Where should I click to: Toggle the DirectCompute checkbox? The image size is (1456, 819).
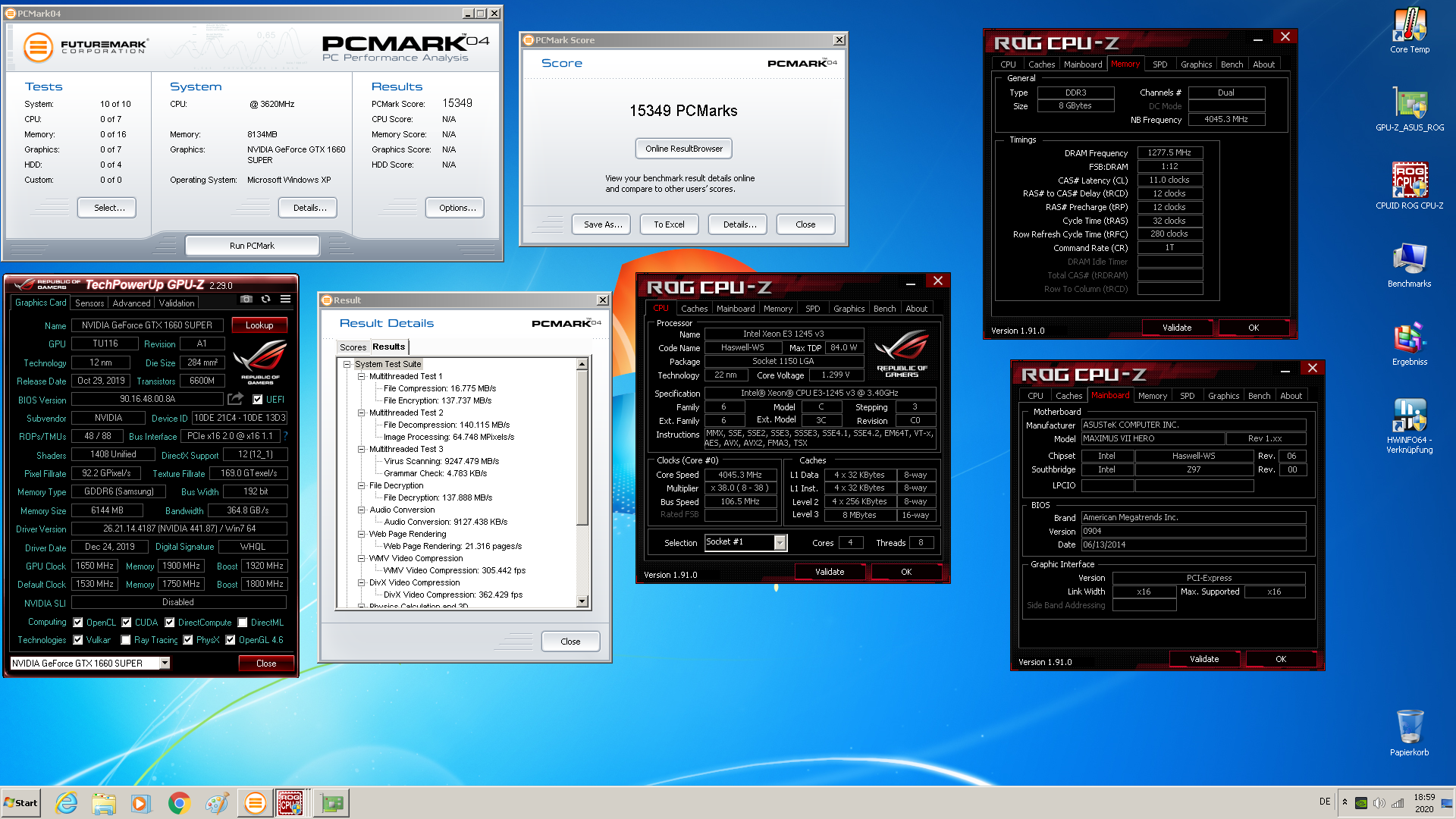(x=170, y=623)
